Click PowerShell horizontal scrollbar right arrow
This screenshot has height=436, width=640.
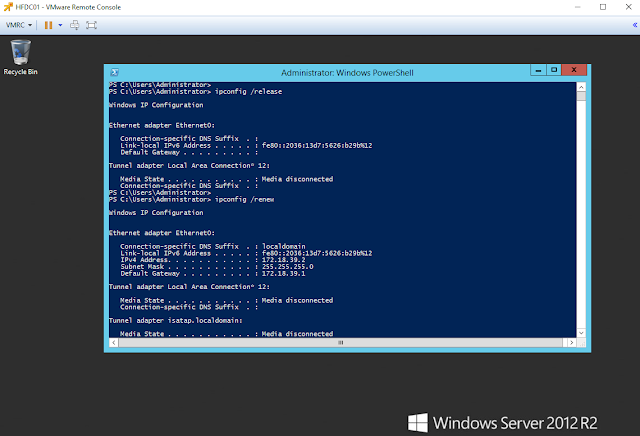tap(571, 343)
